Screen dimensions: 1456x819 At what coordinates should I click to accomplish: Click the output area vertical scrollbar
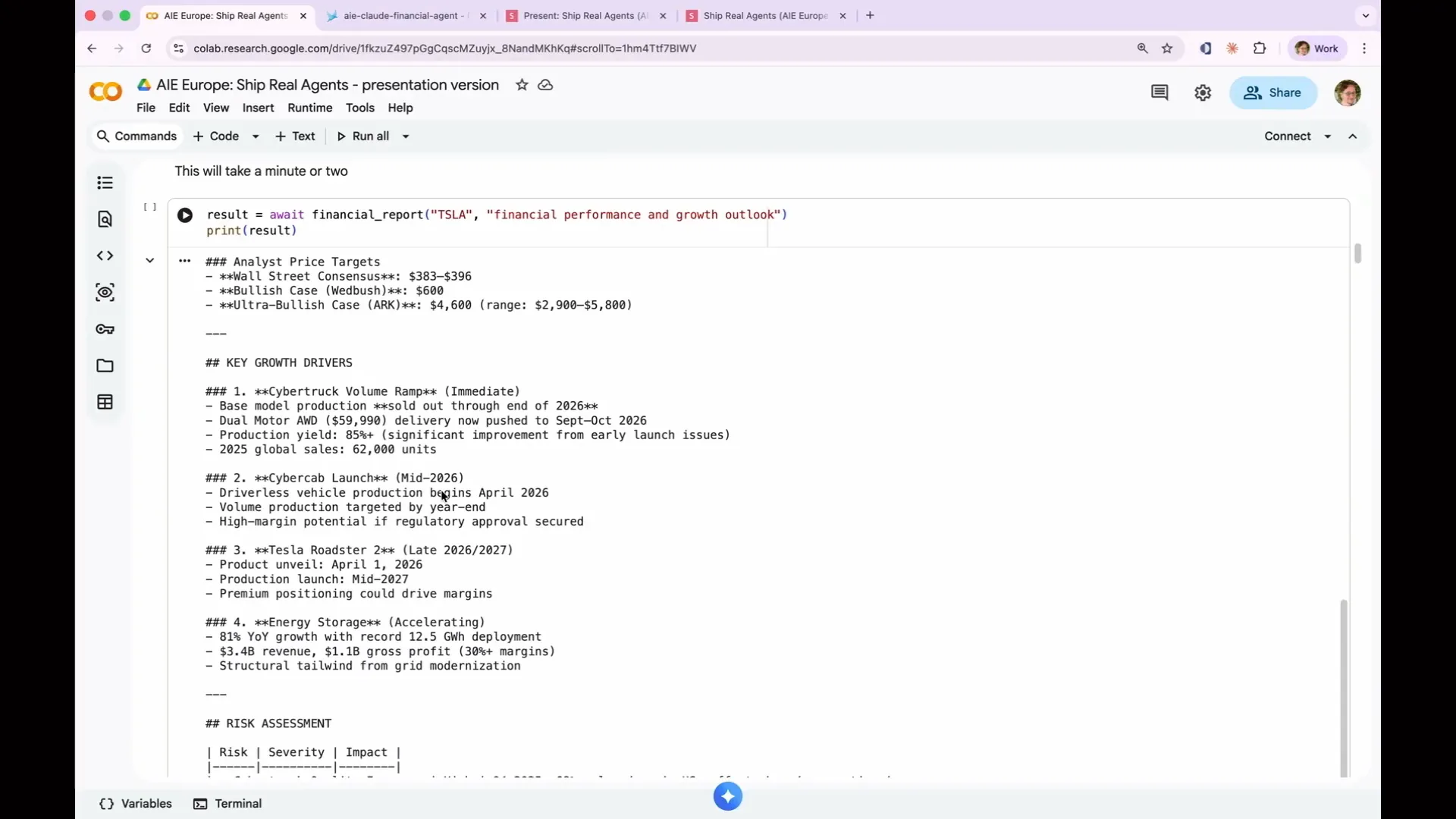point(1344,689)
